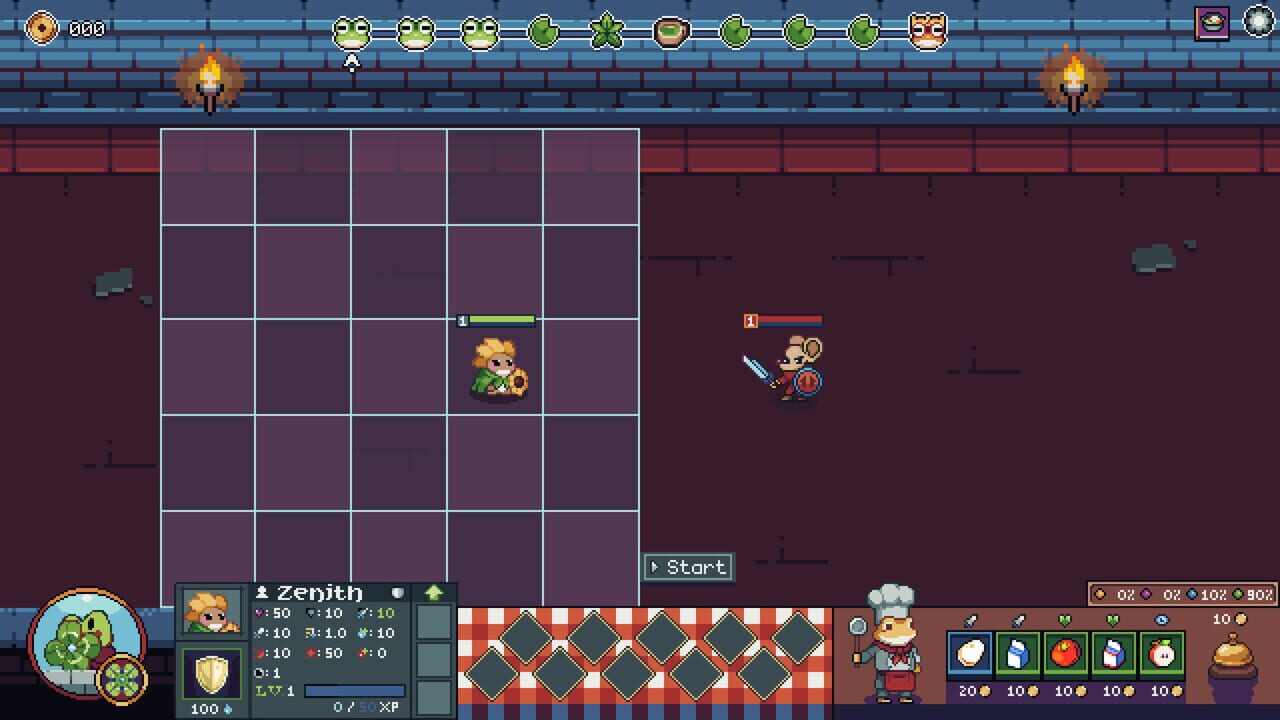1280x720 pixels.
Task: Click the first frog stage marker
Action: point(351,33)
